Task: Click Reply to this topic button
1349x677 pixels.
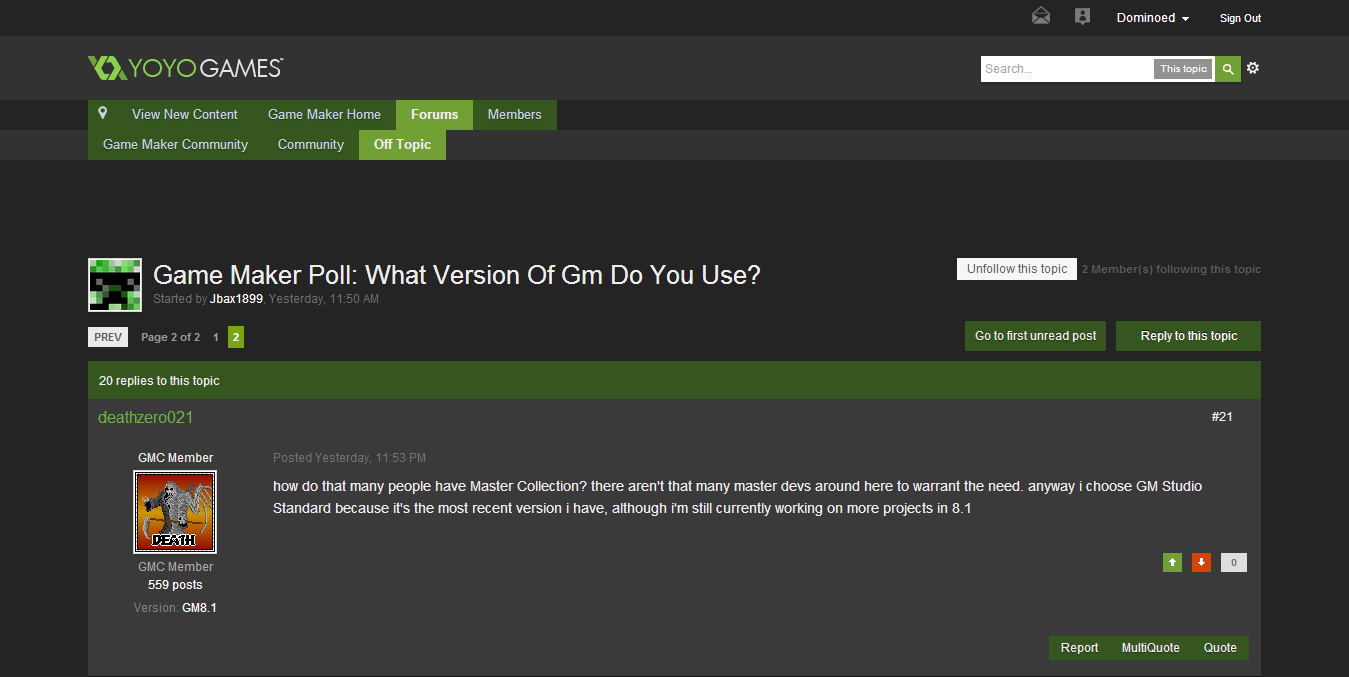Action: 1189,336
